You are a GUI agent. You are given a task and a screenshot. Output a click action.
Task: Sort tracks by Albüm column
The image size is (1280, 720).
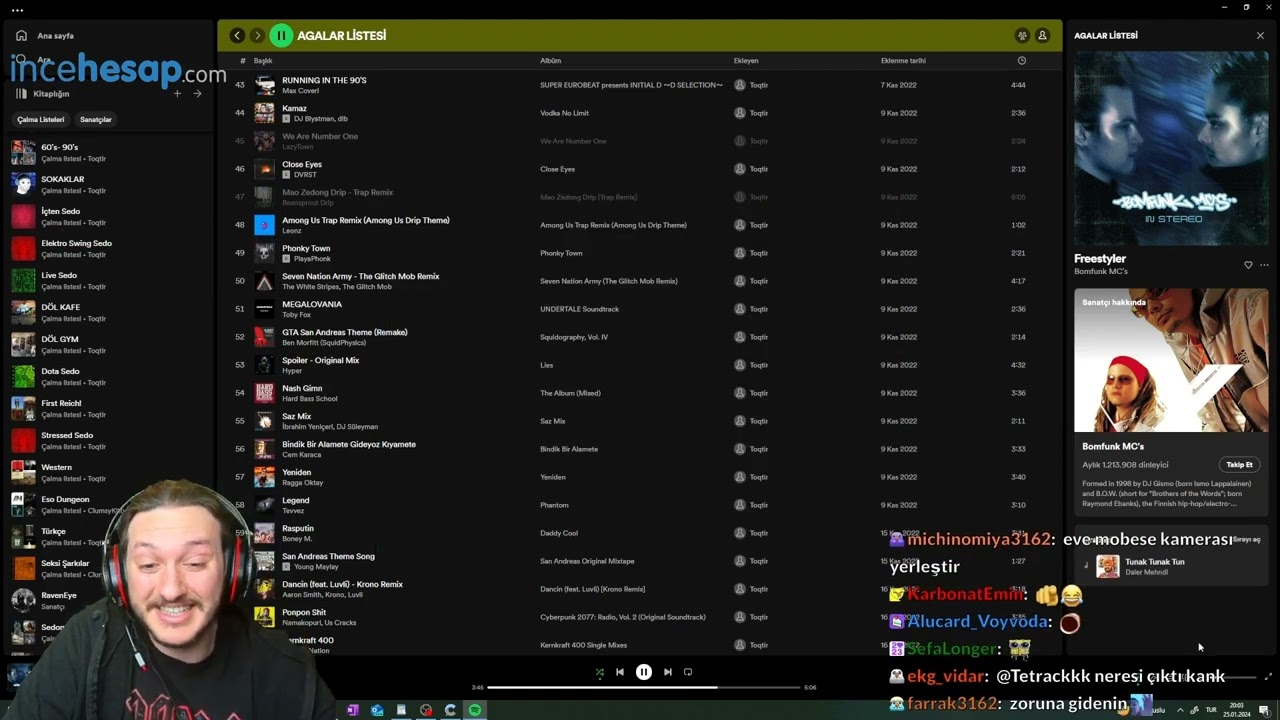551,61
